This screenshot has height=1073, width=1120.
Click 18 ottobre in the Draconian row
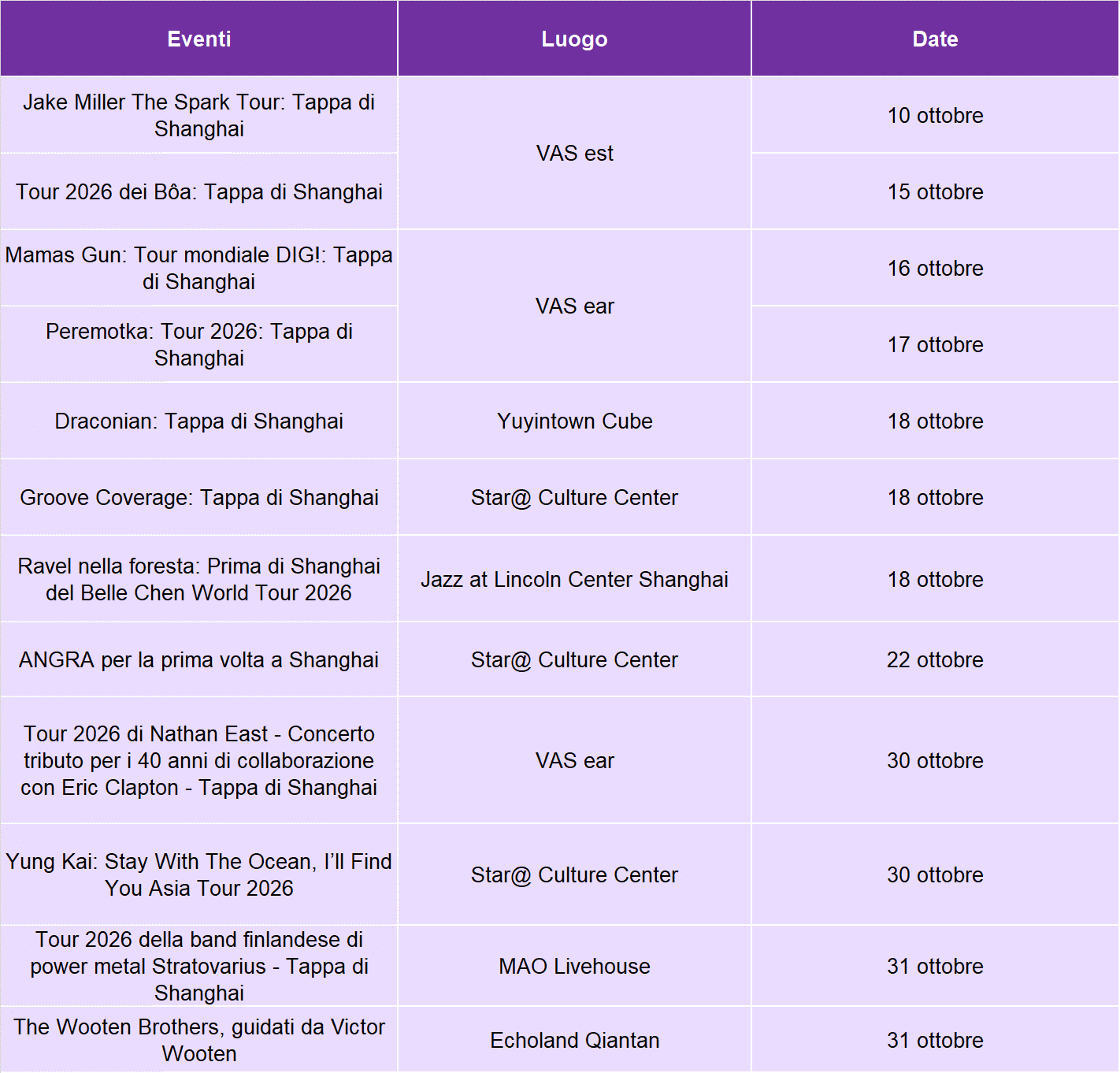click(935, 421)
